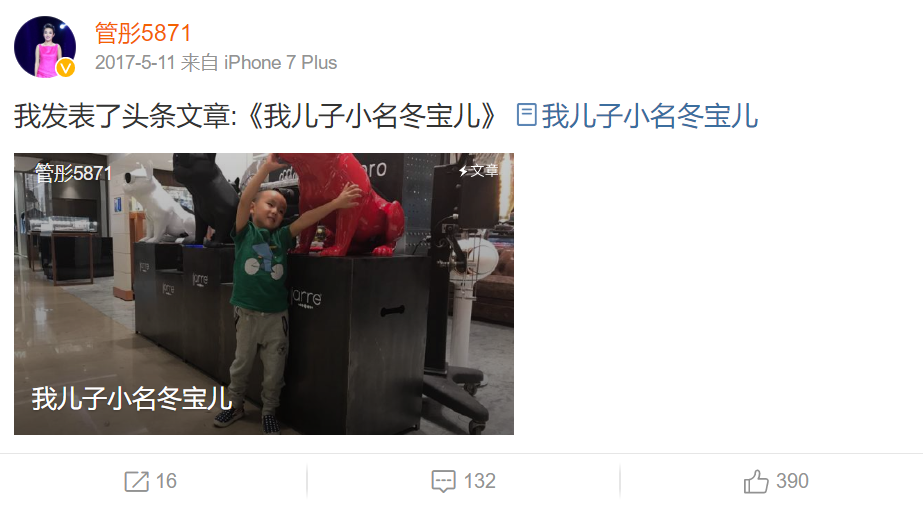The image size is (923, 507).
Task: Click the repost count 16
Action: [166, 481]
